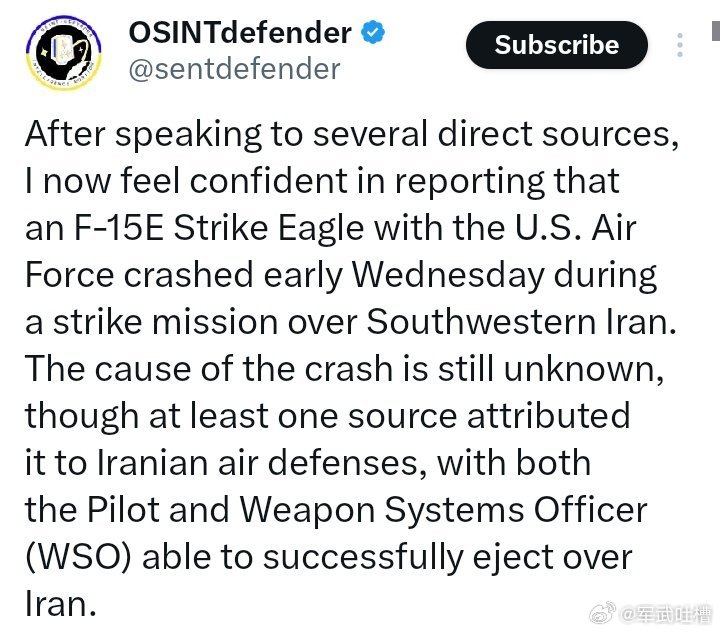Click "U.S. Air" in the post text

575,228
